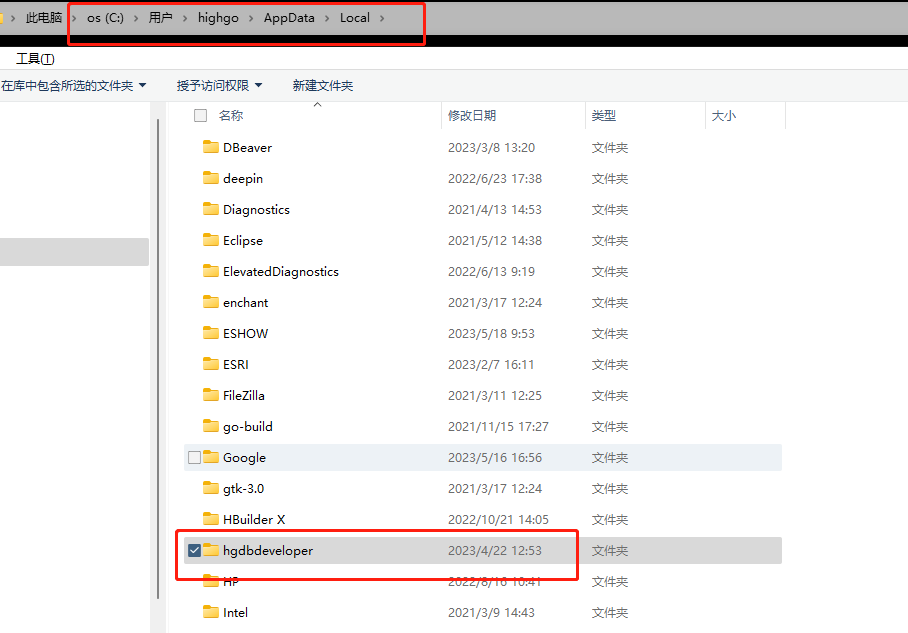This screenshot has width=908, height=633.
Task: Go to highgo in the address bar
Action: pos(218,18)
